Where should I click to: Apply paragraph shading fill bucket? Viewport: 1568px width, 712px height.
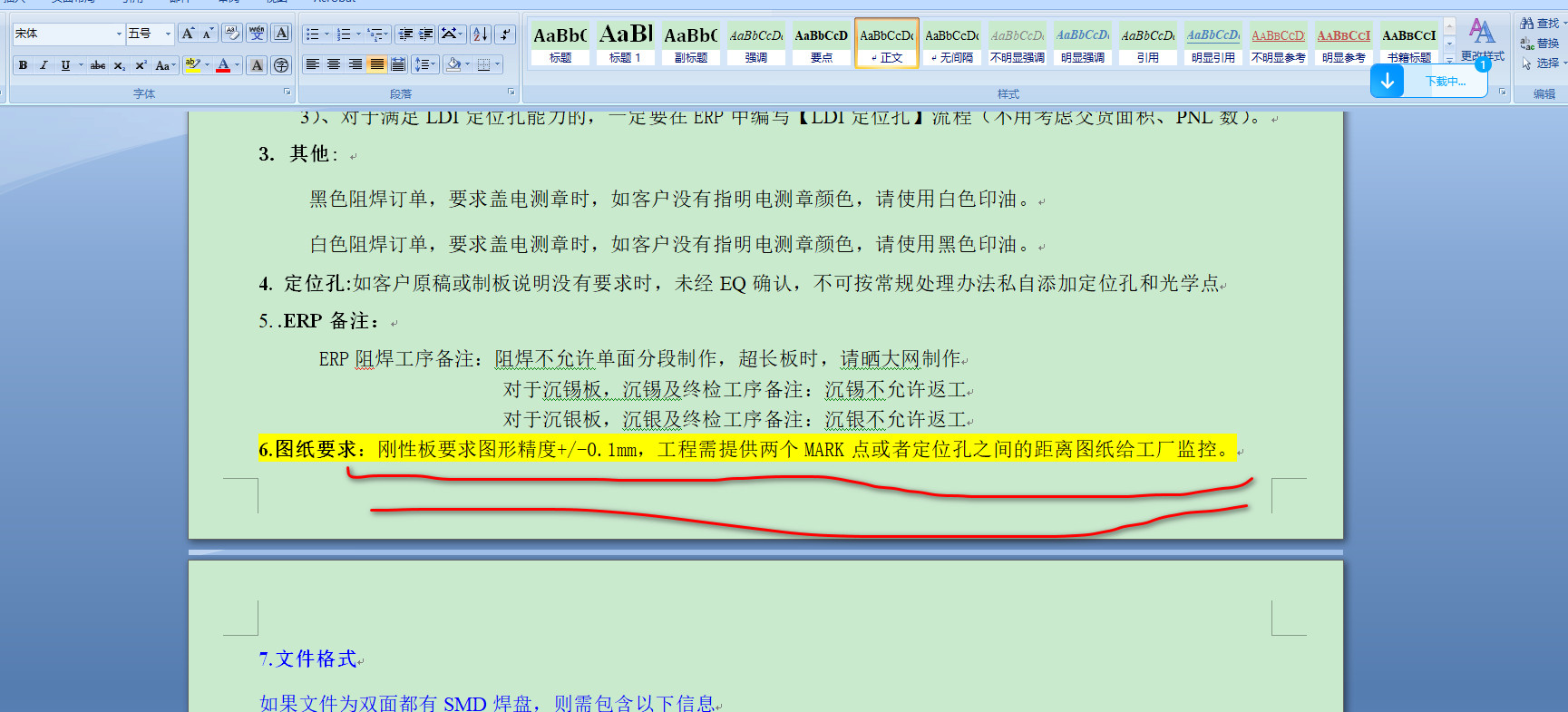click(453, 64)
